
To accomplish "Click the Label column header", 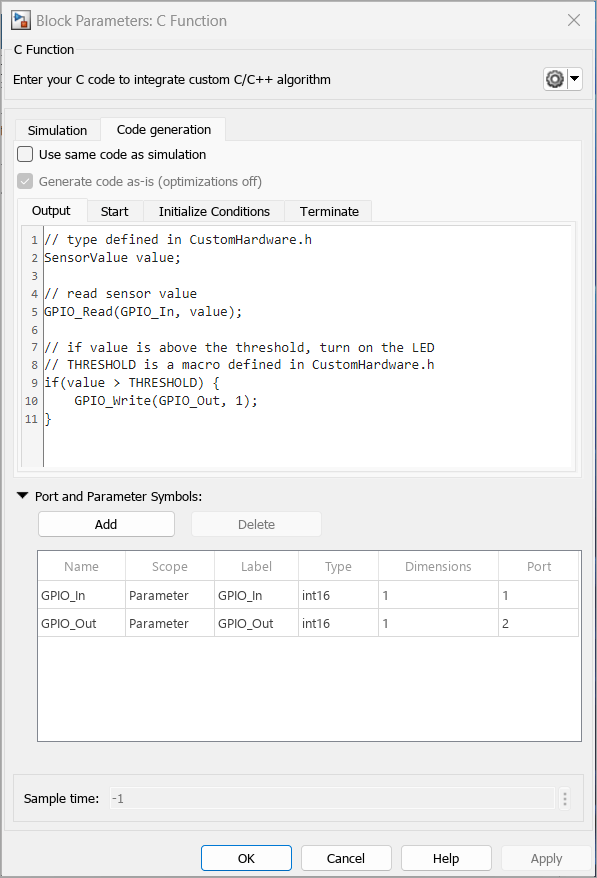I will pos(256,566).
